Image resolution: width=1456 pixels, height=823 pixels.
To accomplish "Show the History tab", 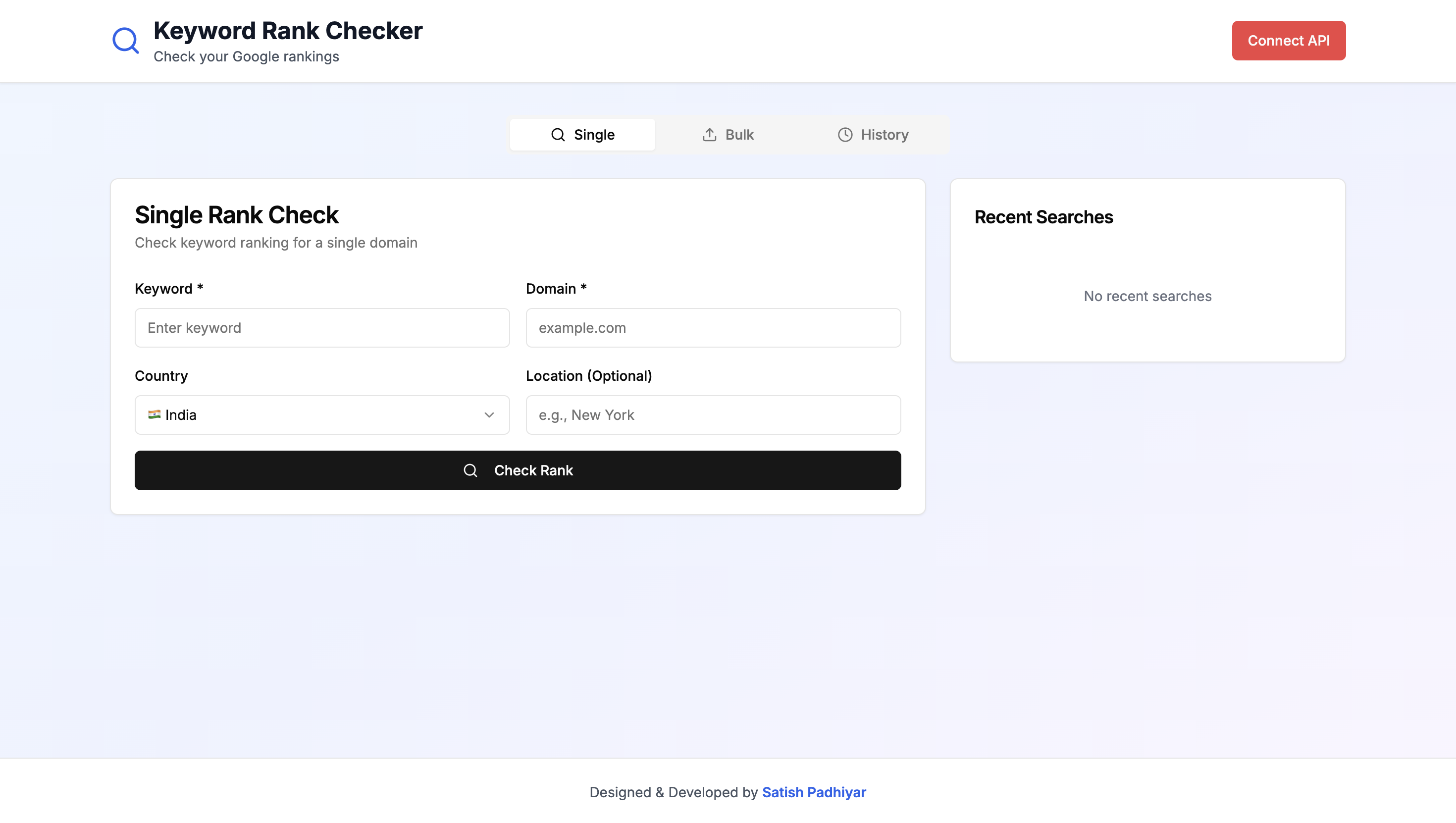I will click(873, 135).
